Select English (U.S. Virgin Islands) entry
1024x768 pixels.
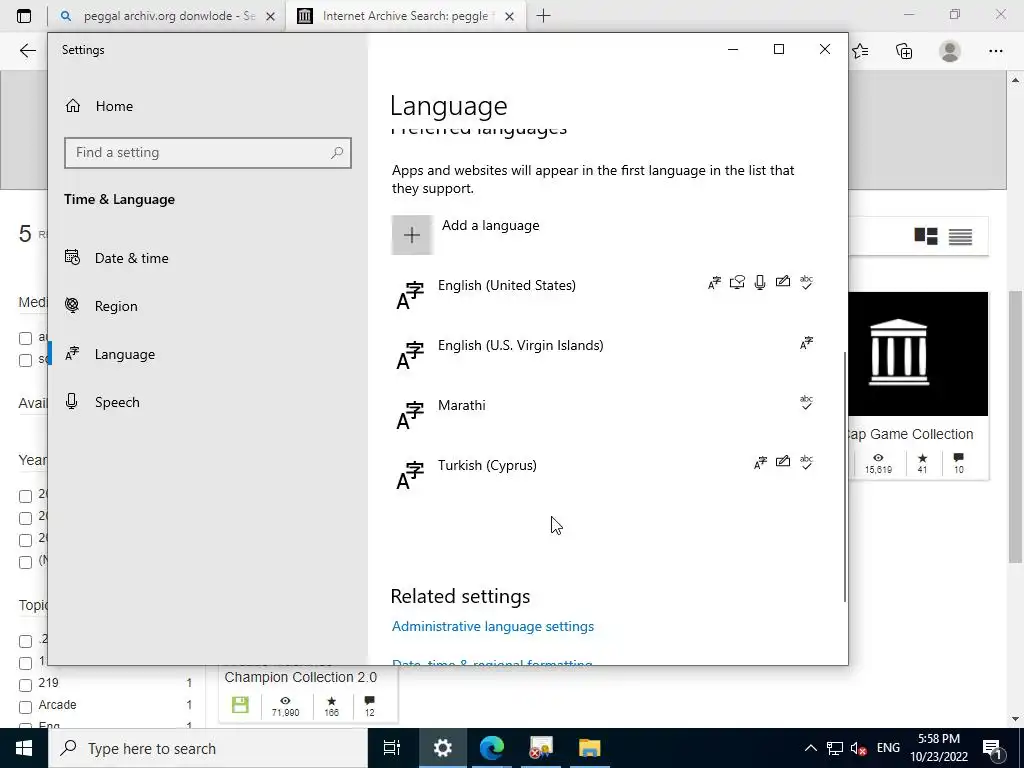tap(604, 354)
